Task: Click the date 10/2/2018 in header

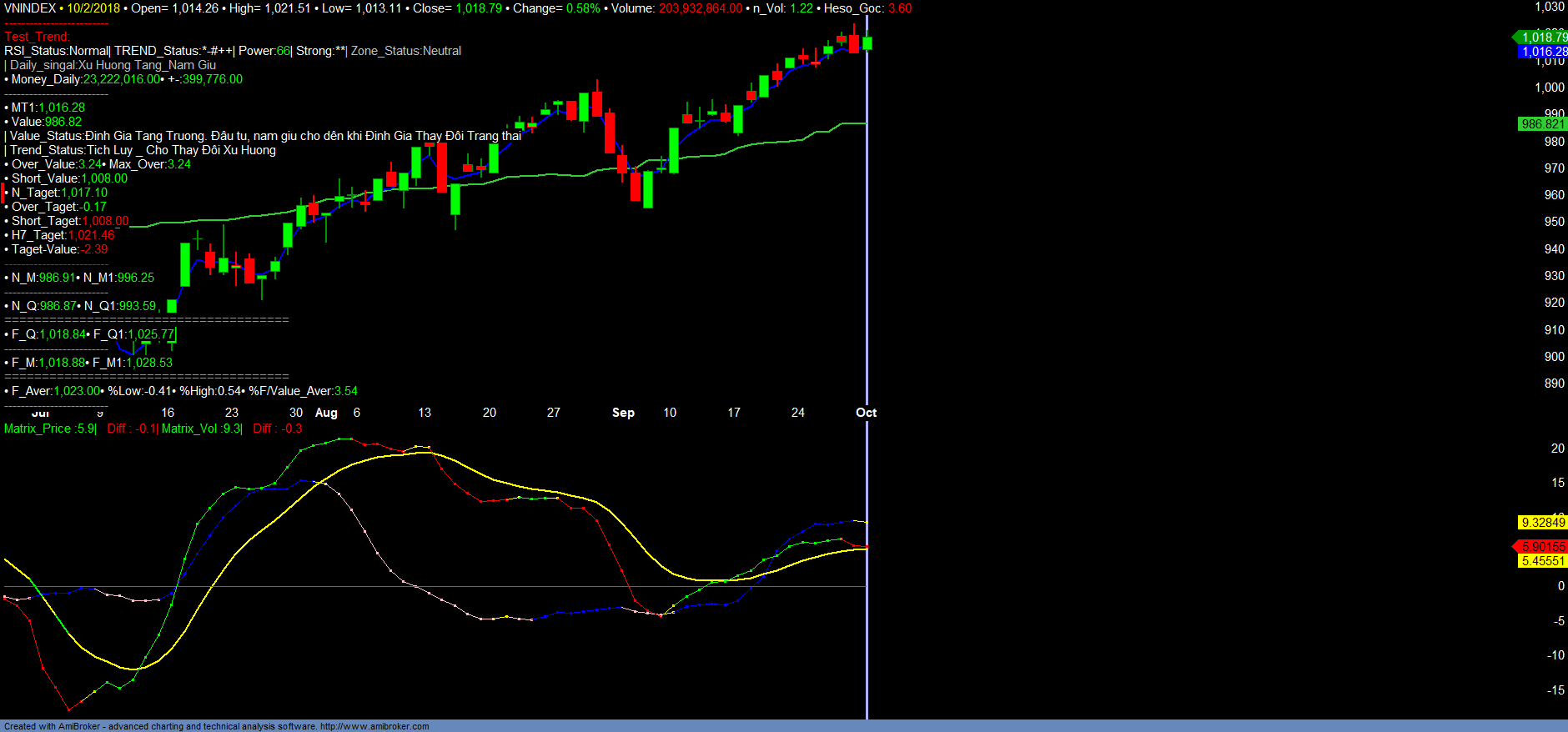Action: [x=95, y=8]
